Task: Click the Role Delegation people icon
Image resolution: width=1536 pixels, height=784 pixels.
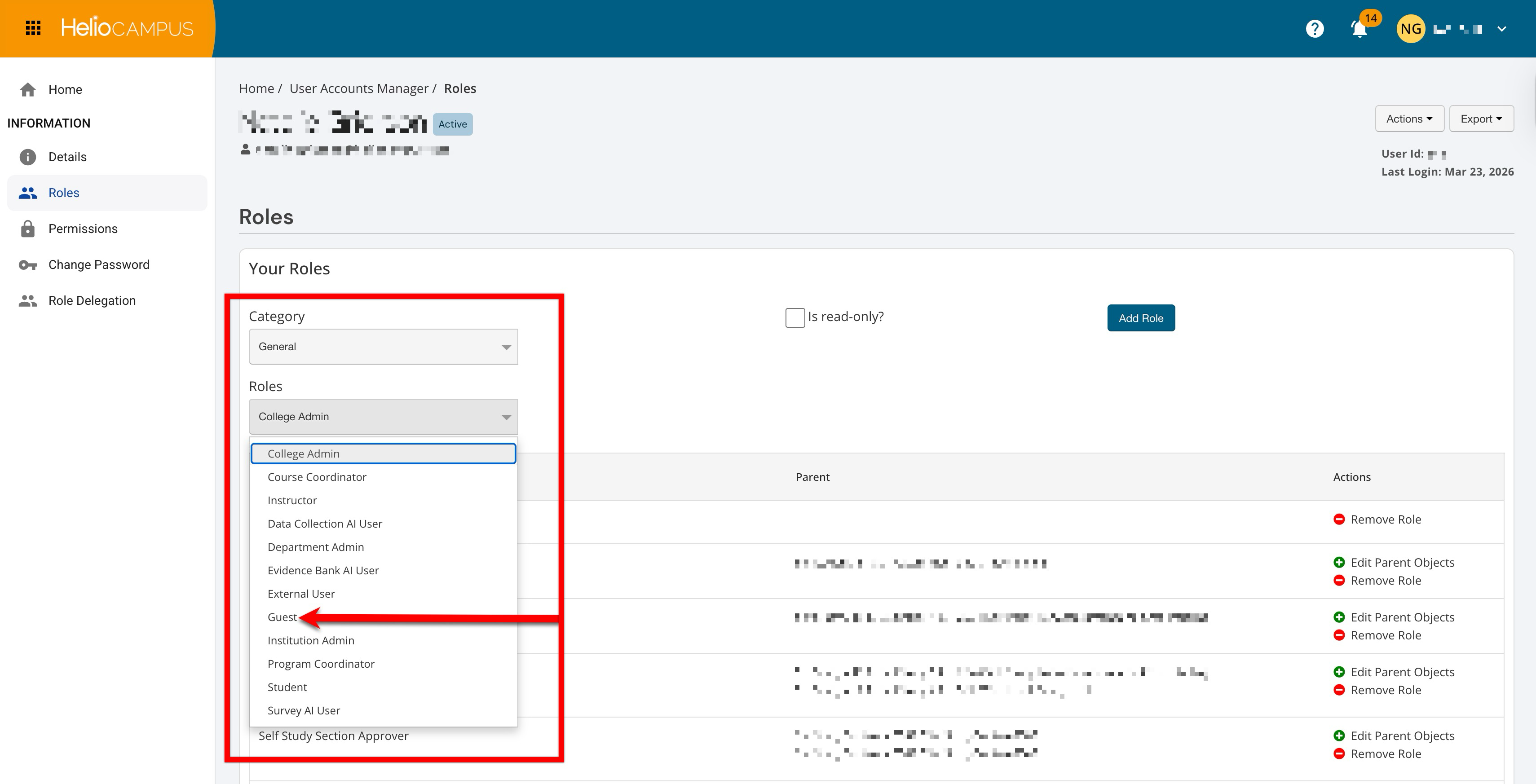Action: pos(27,300)
